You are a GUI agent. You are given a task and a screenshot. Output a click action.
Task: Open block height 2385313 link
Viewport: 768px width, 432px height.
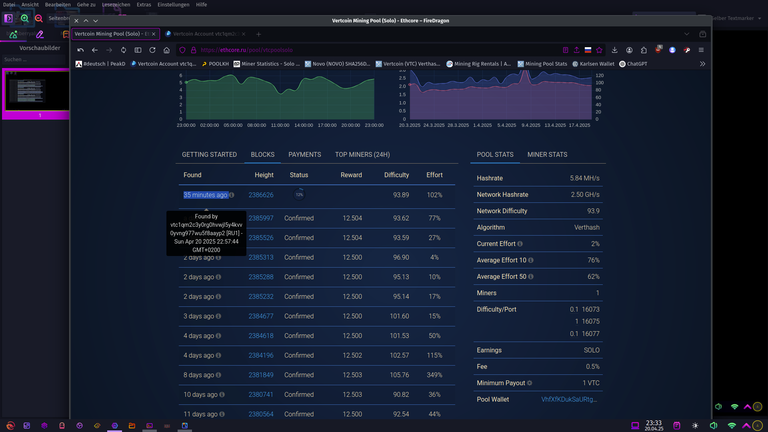(261, 258)
